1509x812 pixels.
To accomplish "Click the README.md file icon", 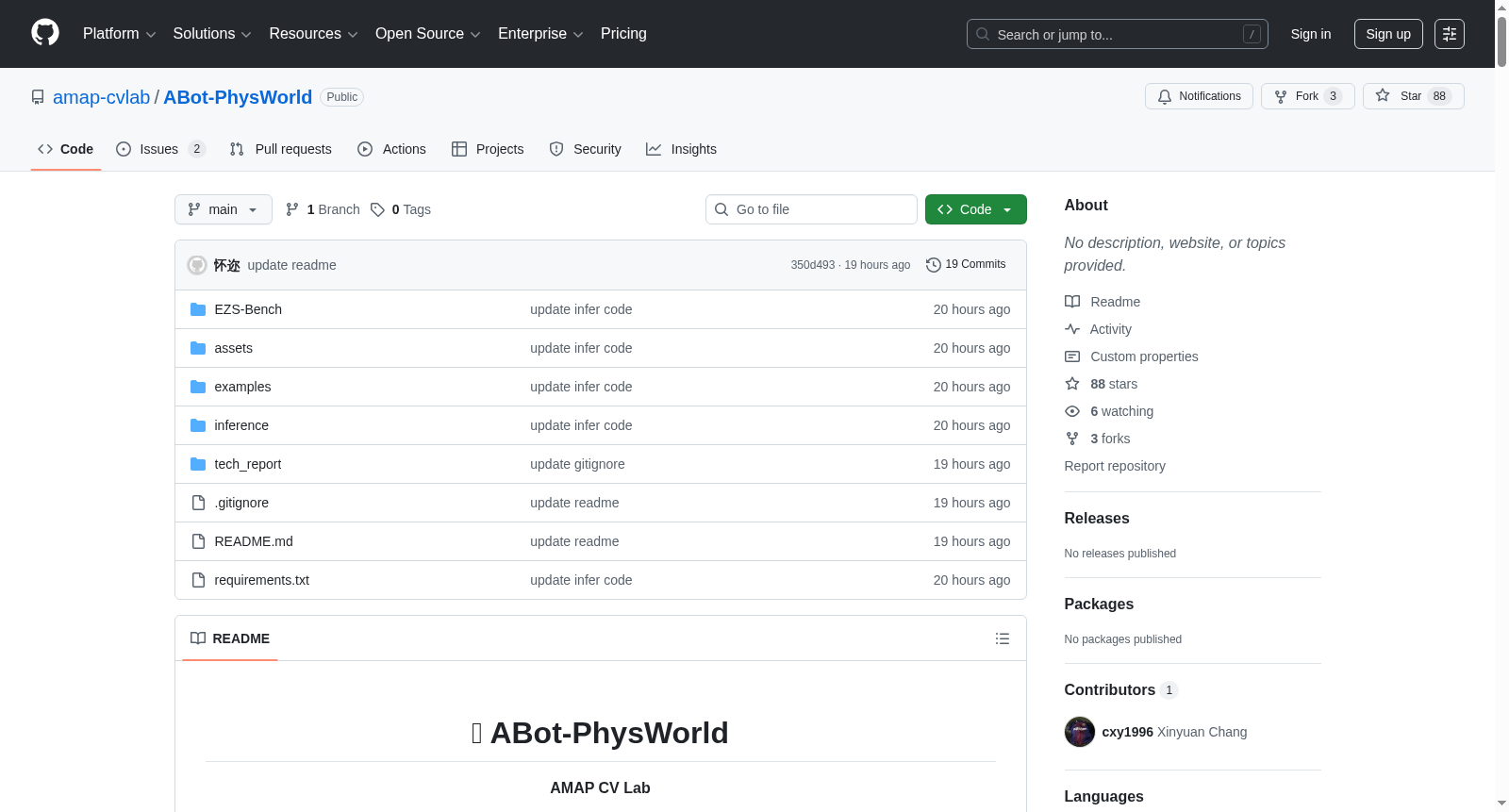I will click(x=198, y=541).
